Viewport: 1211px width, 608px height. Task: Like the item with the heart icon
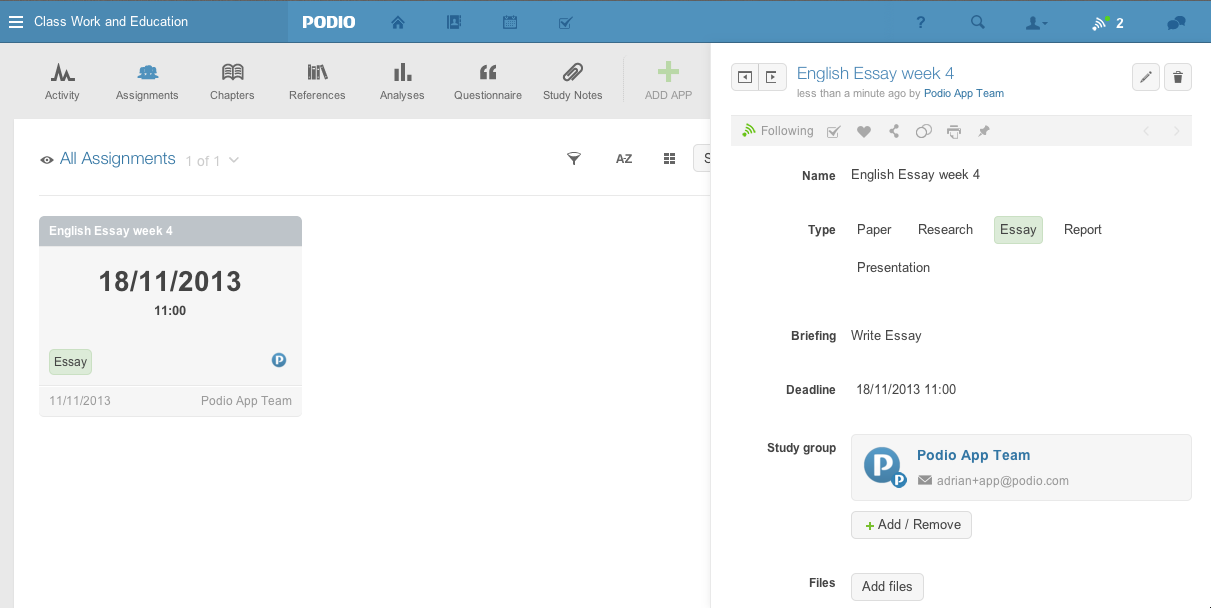pyautogui.click(x=864, y=131)
